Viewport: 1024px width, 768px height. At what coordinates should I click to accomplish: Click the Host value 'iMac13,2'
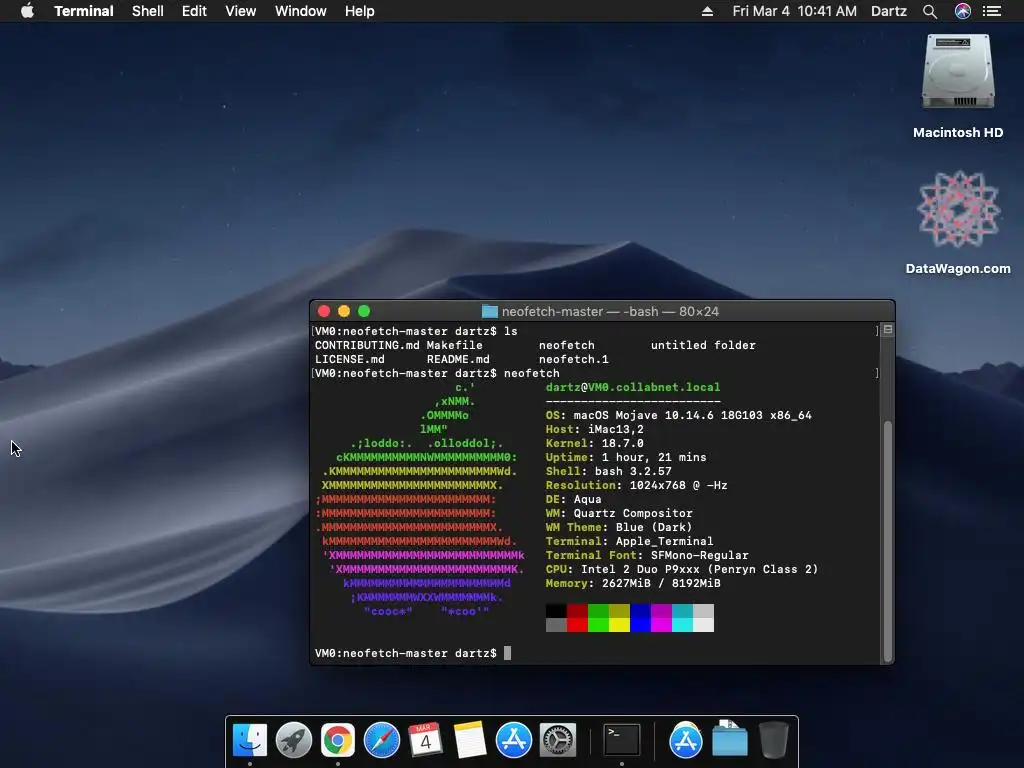point(616,429)
